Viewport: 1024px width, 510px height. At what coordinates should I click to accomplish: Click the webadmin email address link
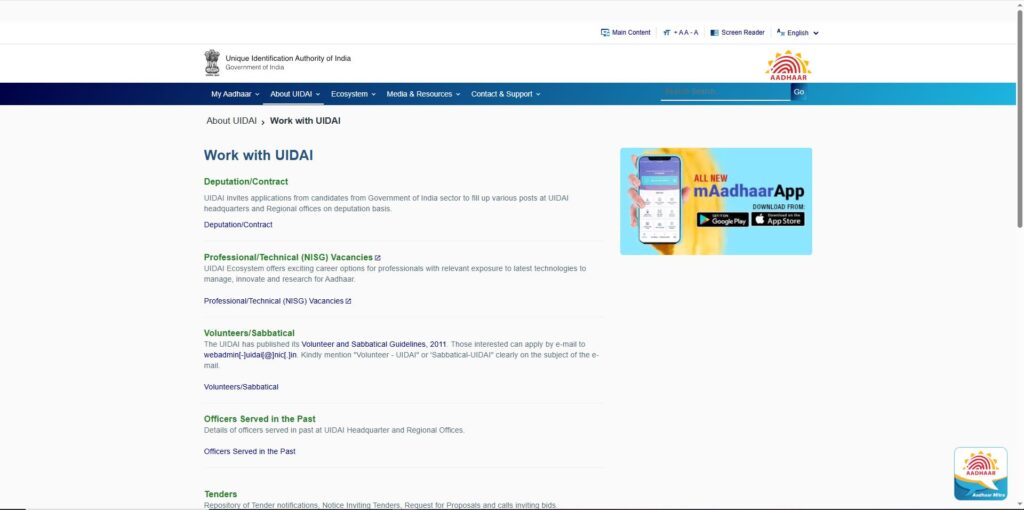coord(250,355)
